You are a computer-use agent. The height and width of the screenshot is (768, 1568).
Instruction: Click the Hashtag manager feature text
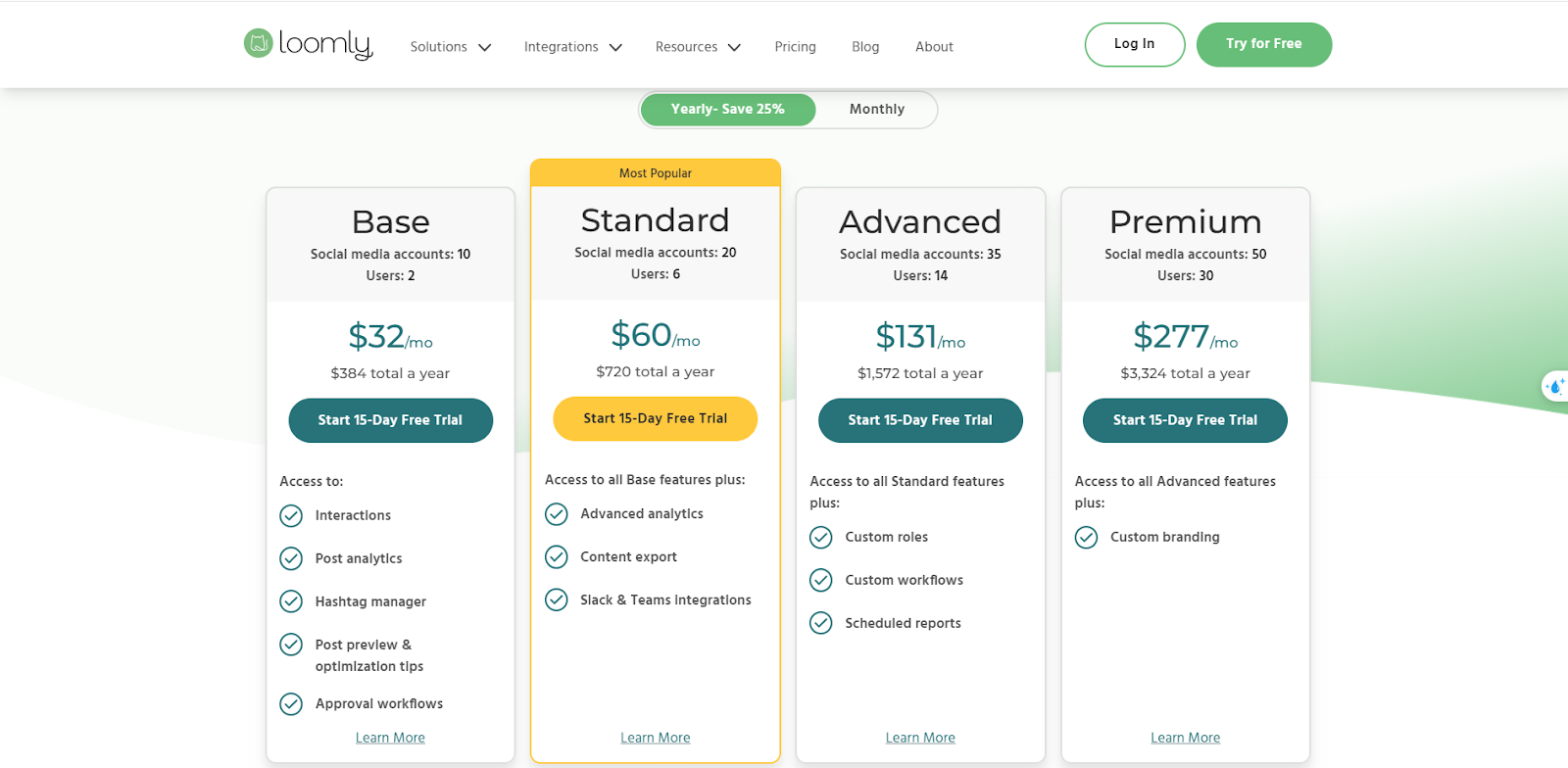(x=370, y=601)
